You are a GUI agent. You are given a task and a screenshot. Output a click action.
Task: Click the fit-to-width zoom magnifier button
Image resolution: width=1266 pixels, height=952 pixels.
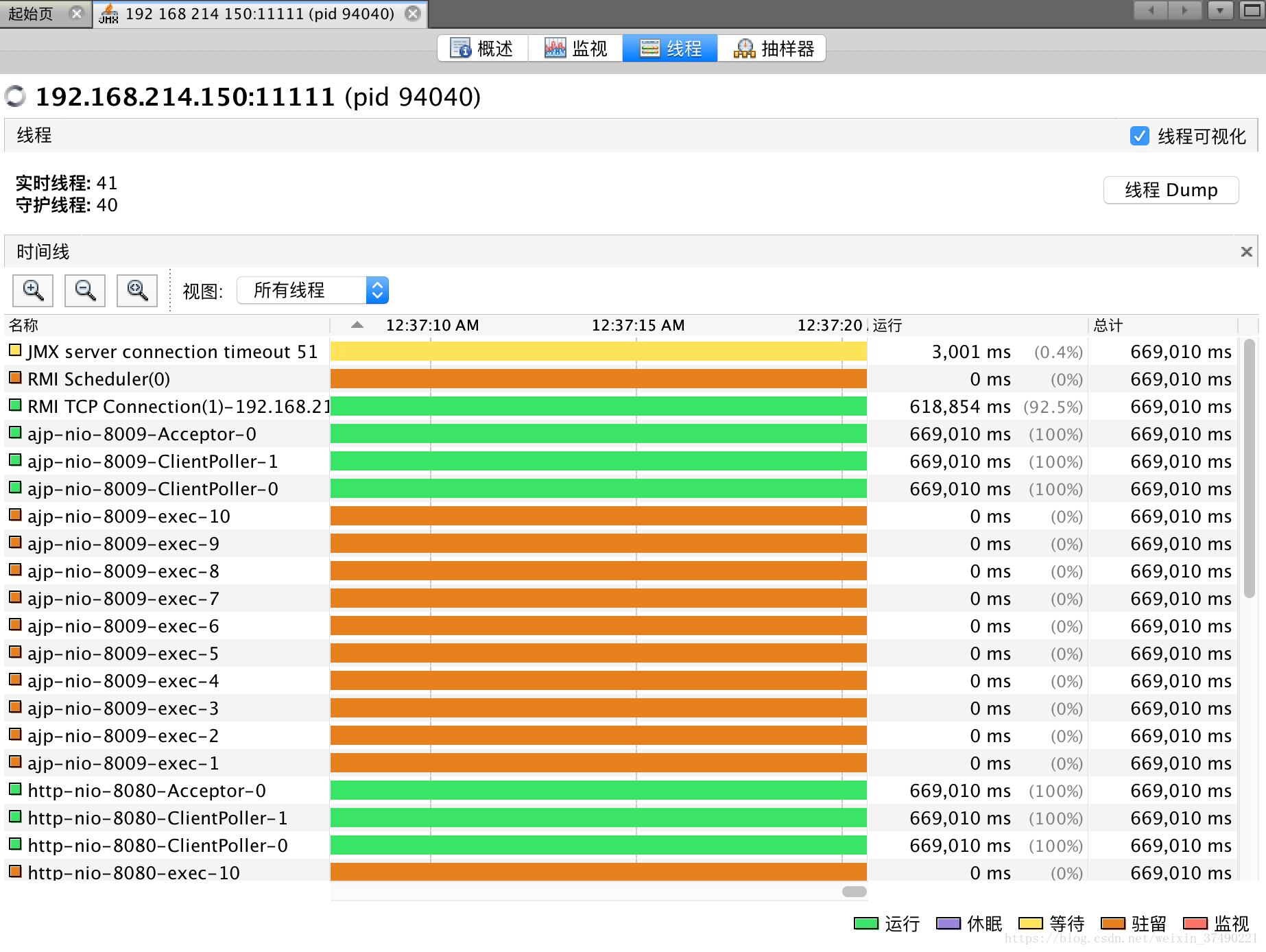click(x=137, y=290)
